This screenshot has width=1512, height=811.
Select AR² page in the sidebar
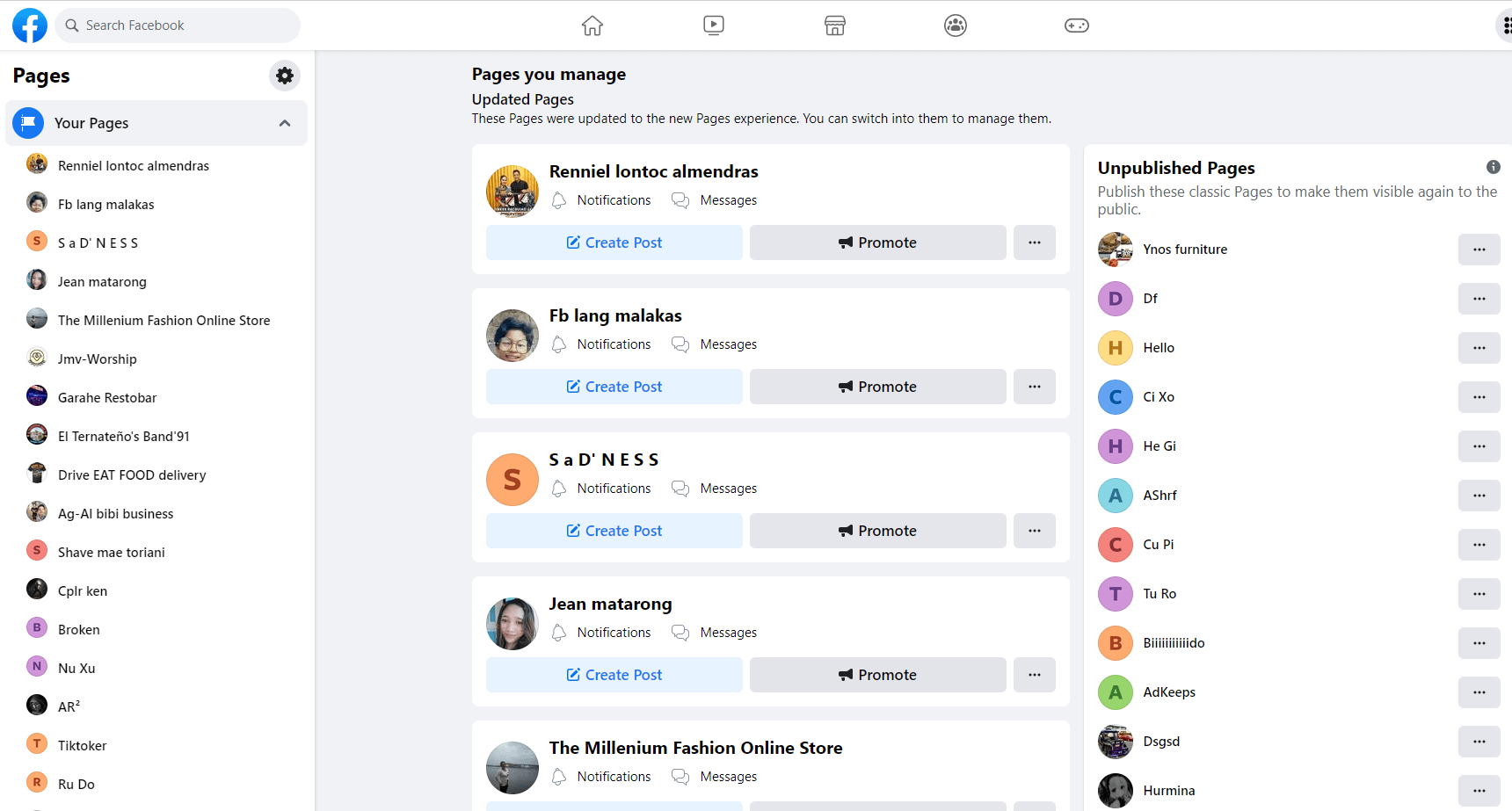156,706
